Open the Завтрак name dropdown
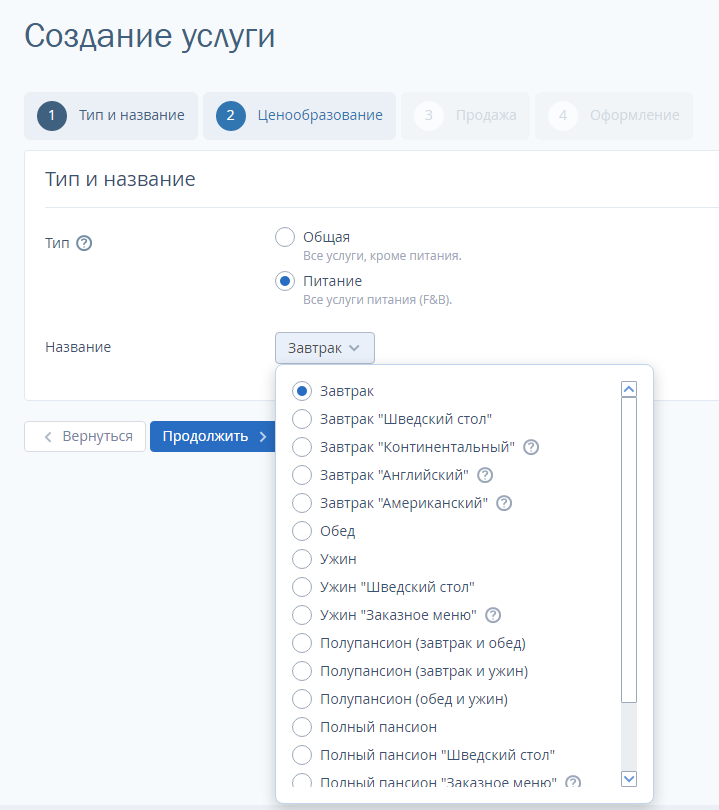Viewport: 719px width, 810px height. (325, 348)
